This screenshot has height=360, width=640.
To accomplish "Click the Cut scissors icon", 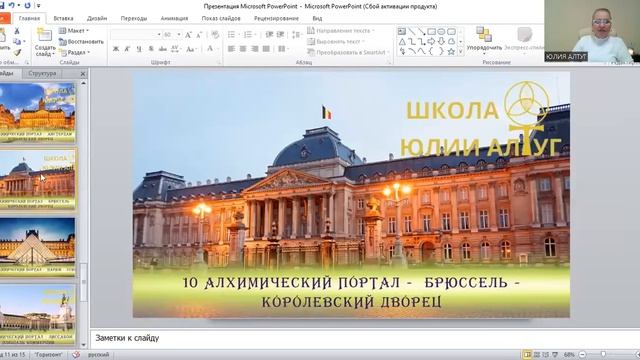I will [x=17, y=31].
